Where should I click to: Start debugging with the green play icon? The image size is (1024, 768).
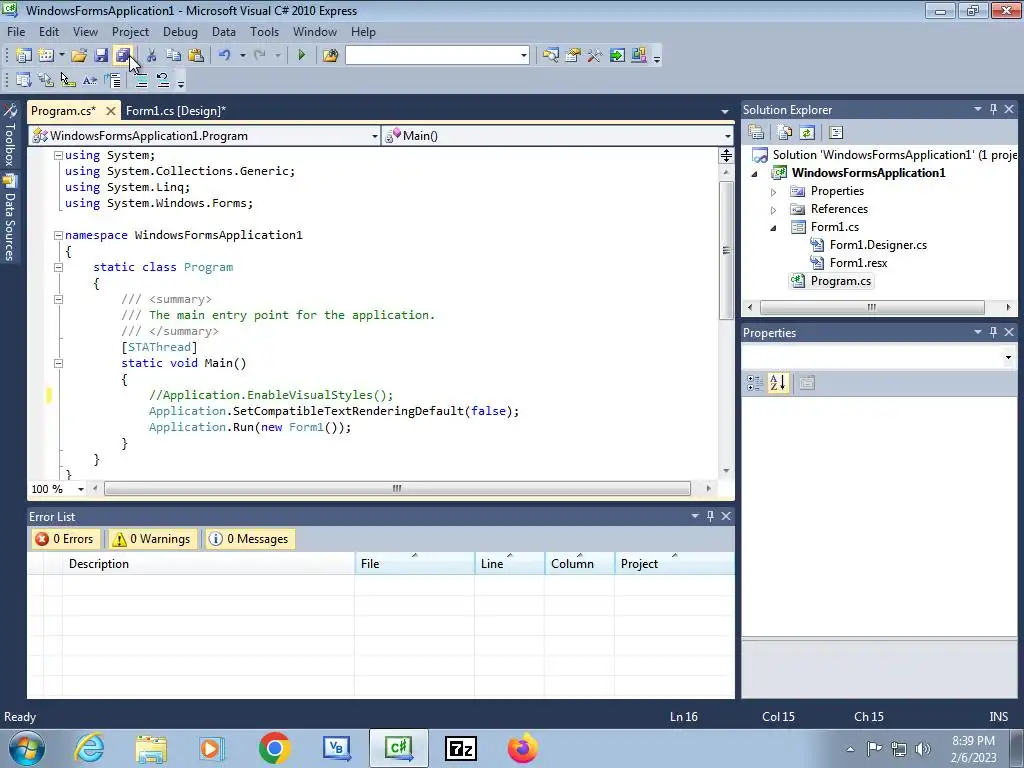click(302, 56)
